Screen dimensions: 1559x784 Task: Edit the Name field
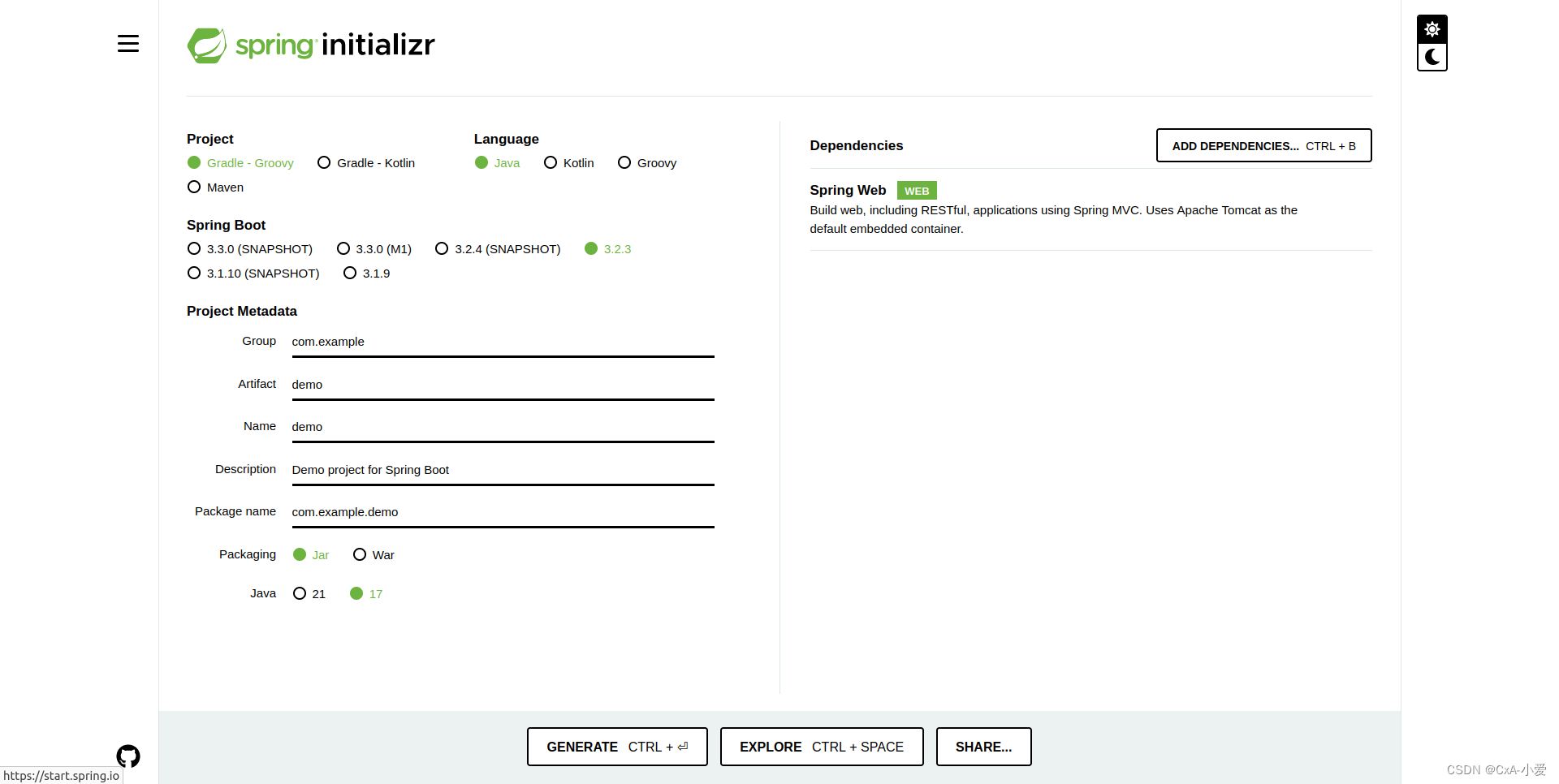[503, 427]
